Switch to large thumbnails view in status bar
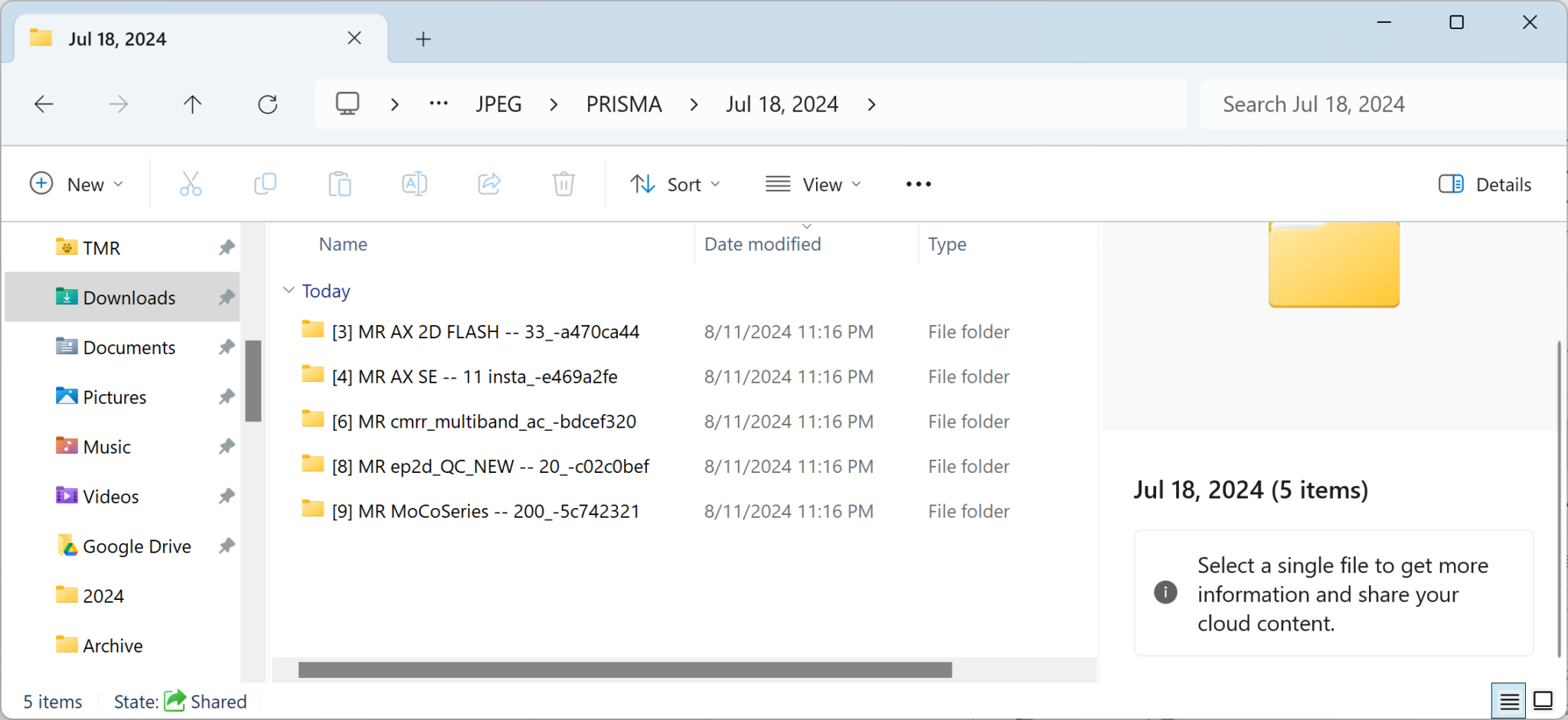The width and height of the screenshot is (1568, 720). (1543, 701)
